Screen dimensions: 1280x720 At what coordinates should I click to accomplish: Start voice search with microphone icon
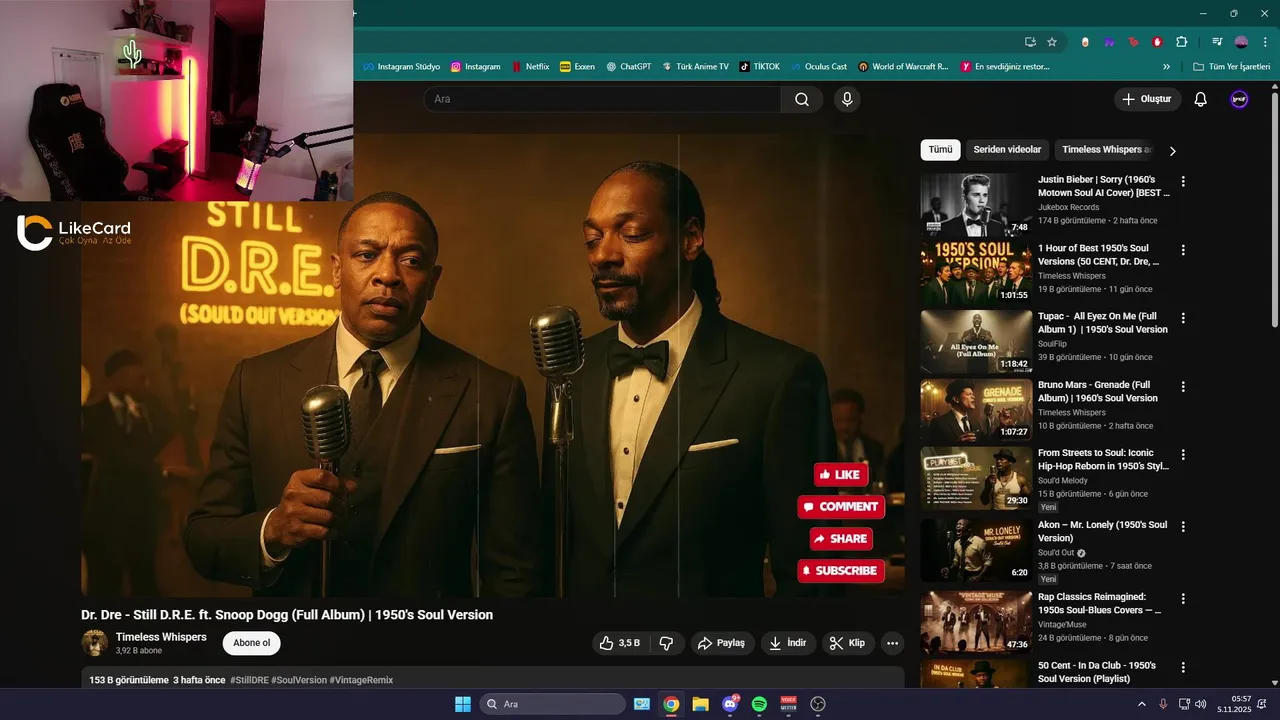847,99
